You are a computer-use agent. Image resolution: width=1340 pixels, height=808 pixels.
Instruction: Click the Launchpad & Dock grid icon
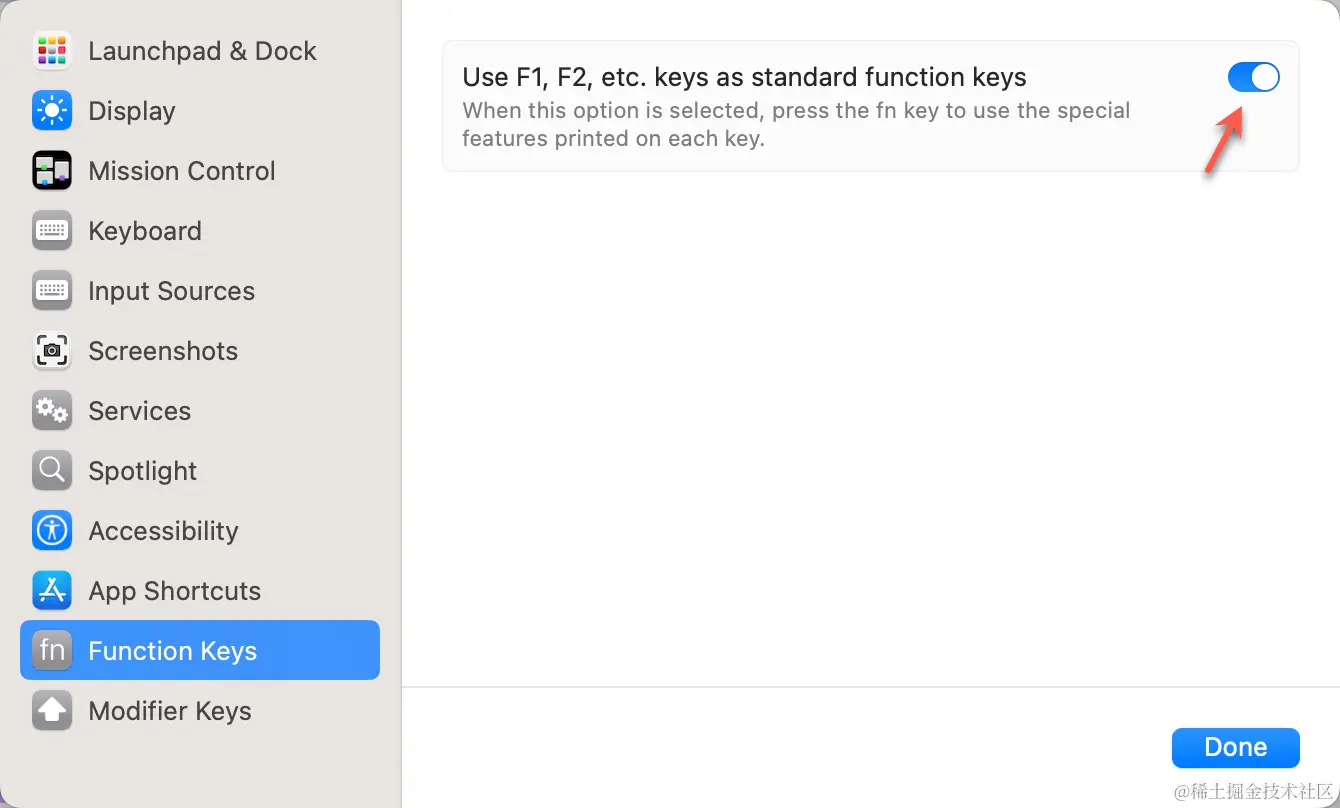[52, 51]
